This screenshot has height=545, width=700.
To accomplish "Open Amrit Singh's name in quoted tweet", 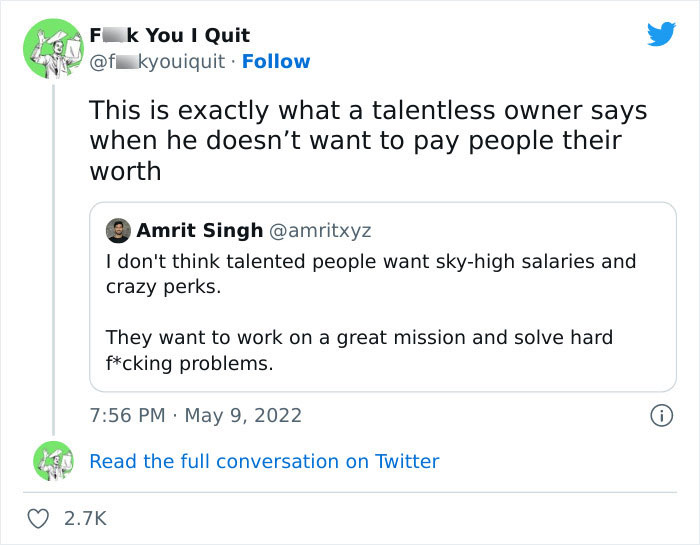I will [198, 230].
